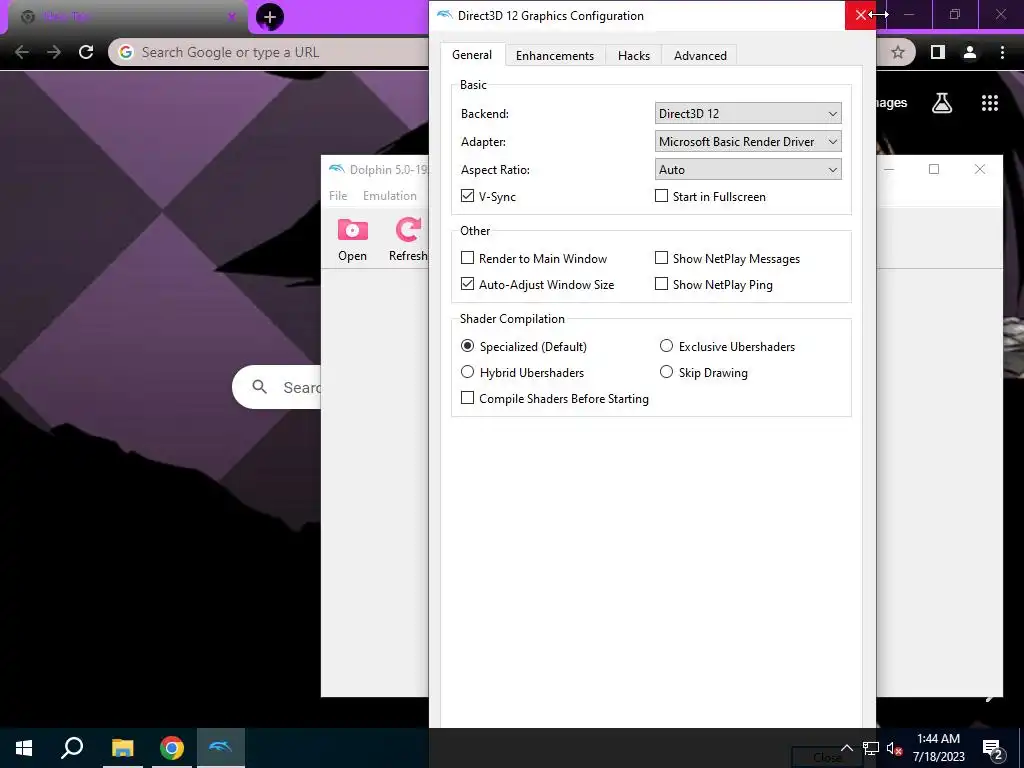The image size is (1024, 768).
Task: Open Google Labs flask icon
Action: click(x=942, y=103)
